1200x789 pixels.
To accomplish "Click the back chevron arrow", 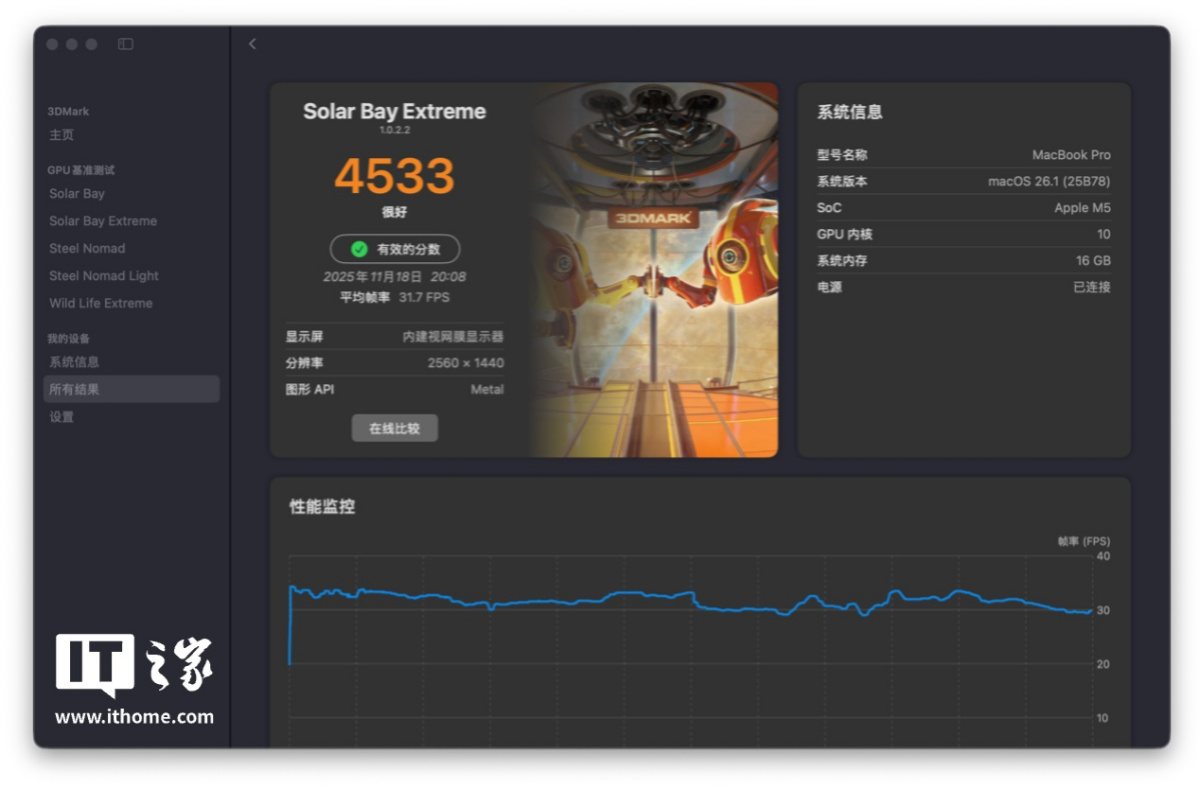I will [252, 44].
